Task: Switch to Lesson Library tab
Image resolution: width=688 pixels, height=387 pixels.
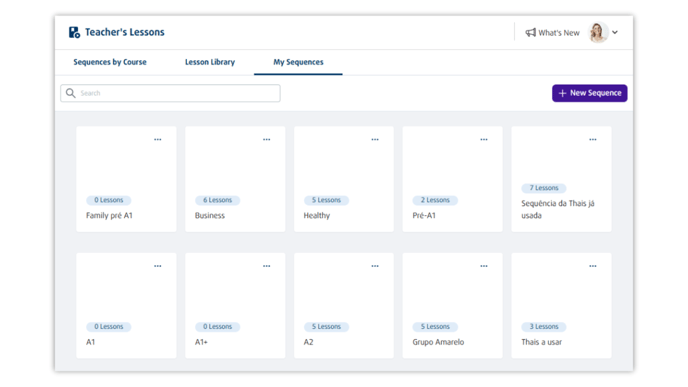Action: click(x=210, y=62)
